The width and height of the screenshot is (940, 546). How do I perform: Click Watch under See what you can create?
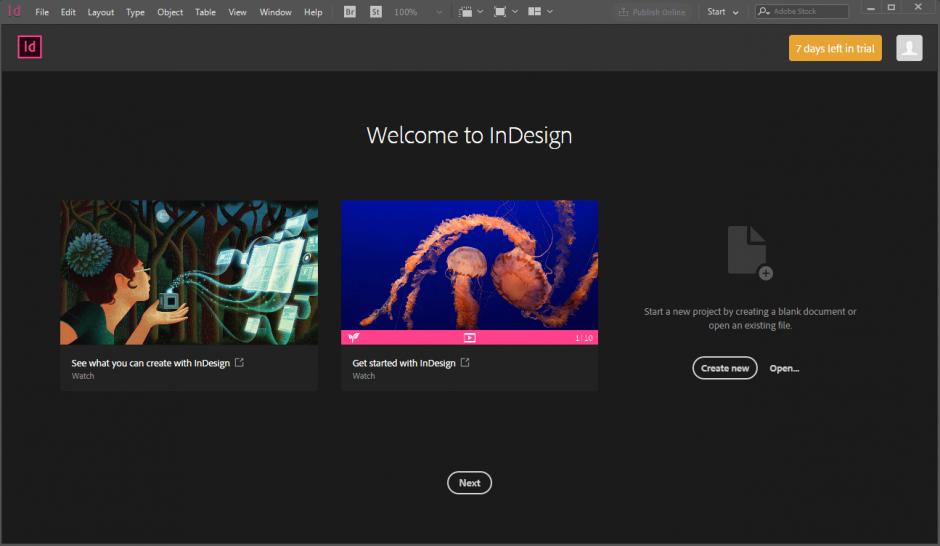pos(83,376)
